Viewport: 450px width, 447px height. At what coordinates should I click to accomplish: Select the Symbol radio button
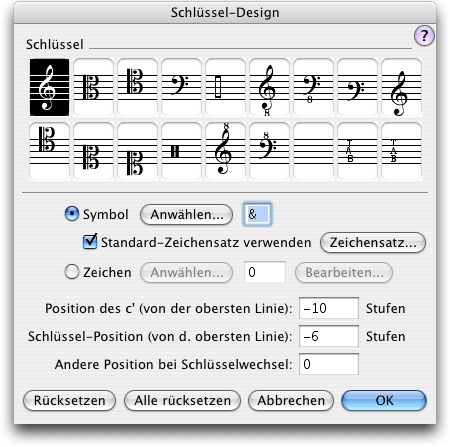72,214
